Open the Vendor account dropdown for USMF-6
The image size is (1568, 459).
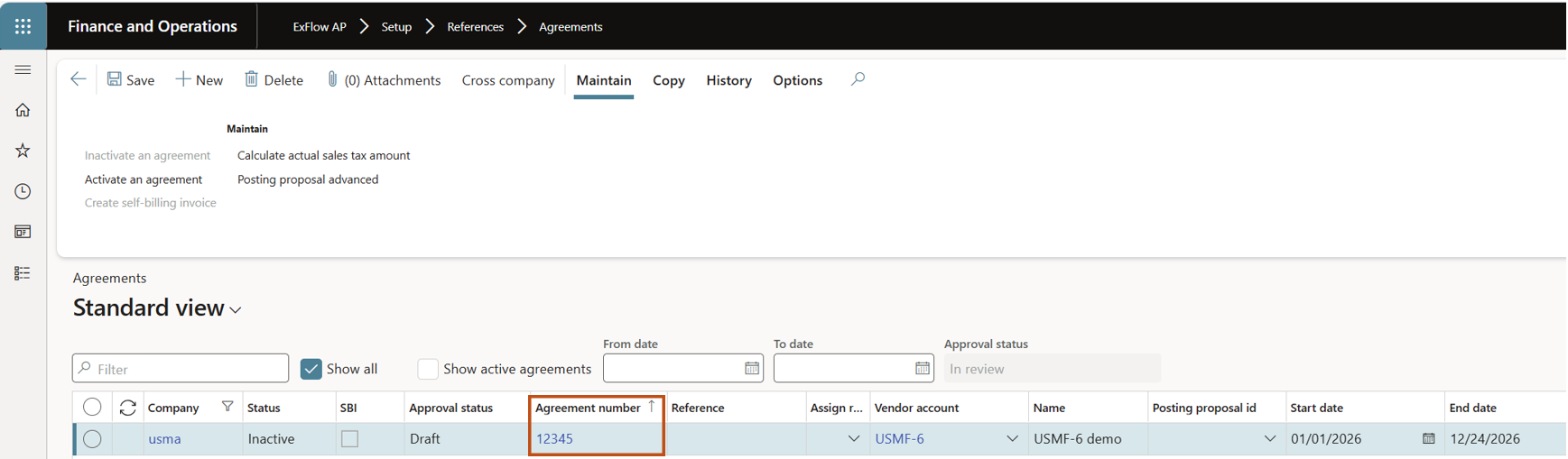1012,439
